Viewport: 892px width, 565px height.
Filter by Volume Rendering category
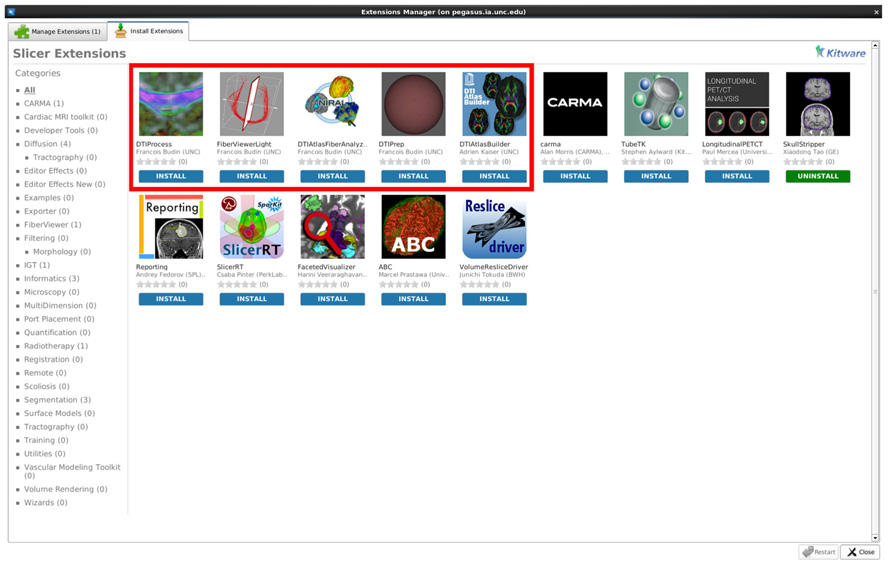[65, 489]
